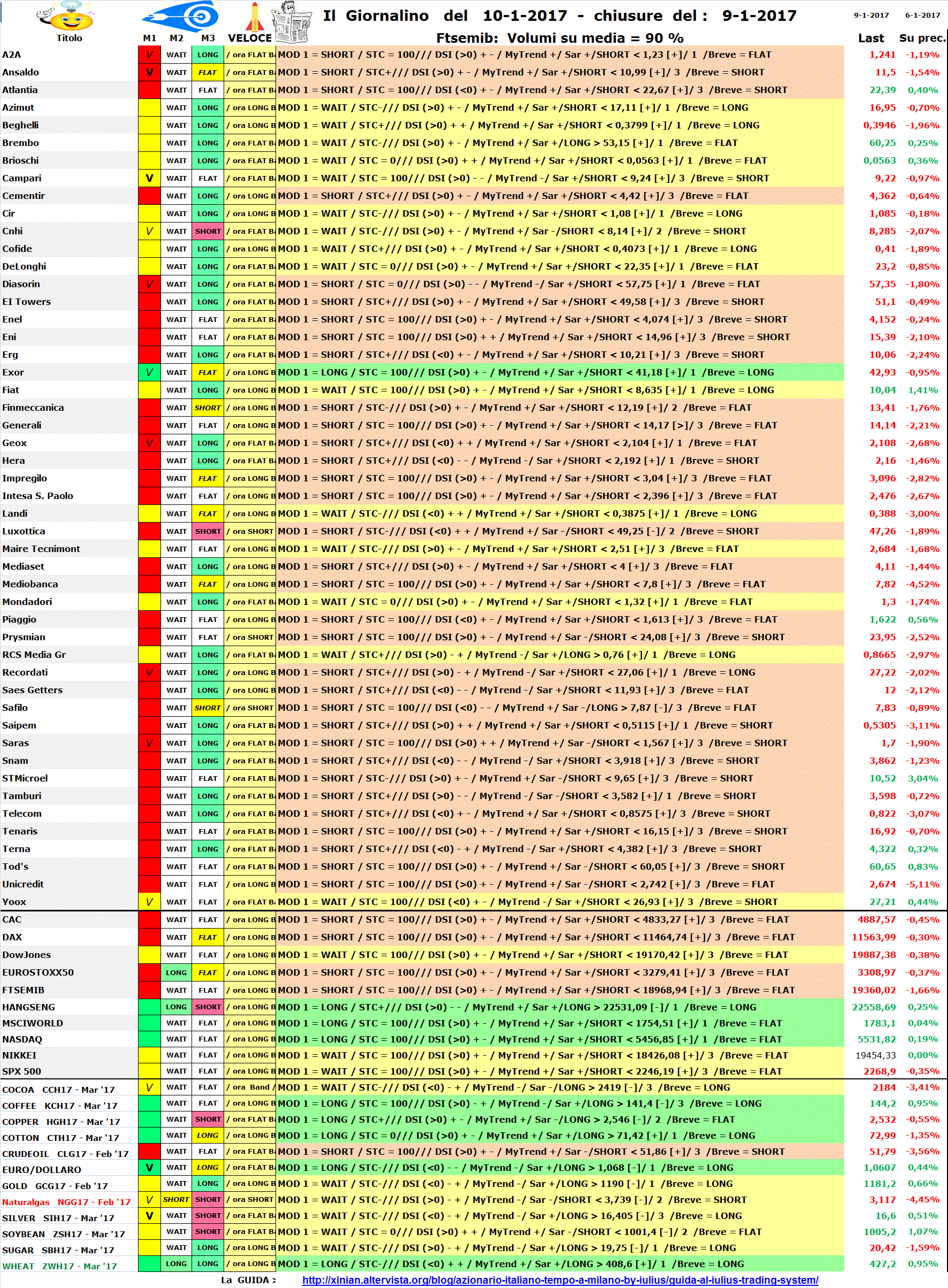Click the yellow M1 cell for Azimut
The width and height of the screenshot is (948, 1288).
[x=149, y=108]
